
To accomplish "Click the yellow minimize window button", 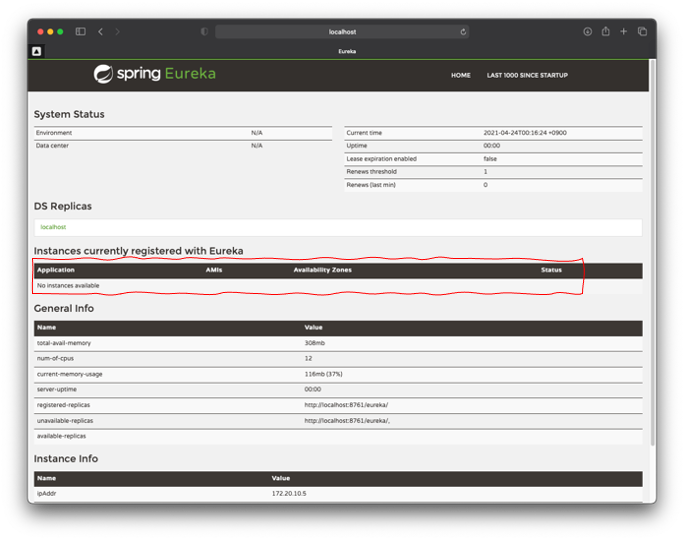I will [50, 31].
